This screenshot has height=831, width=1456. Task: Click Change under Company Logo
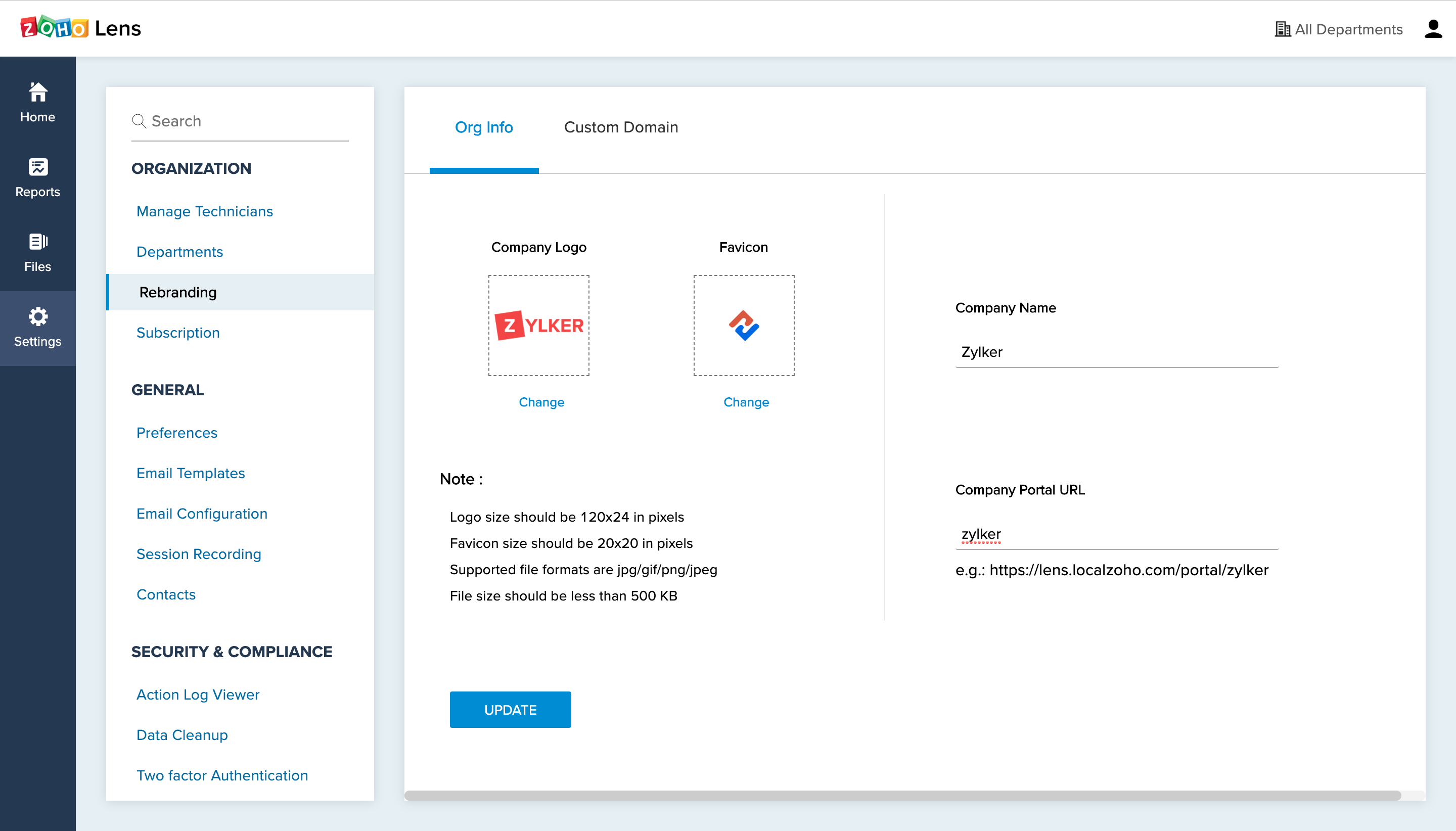pos(541,402)
